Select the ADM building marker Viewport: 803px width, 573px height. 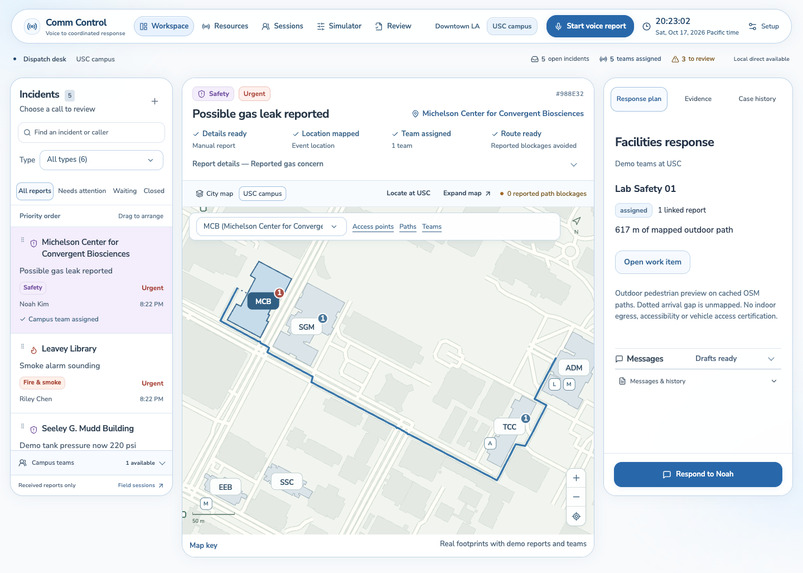(574, 368)
